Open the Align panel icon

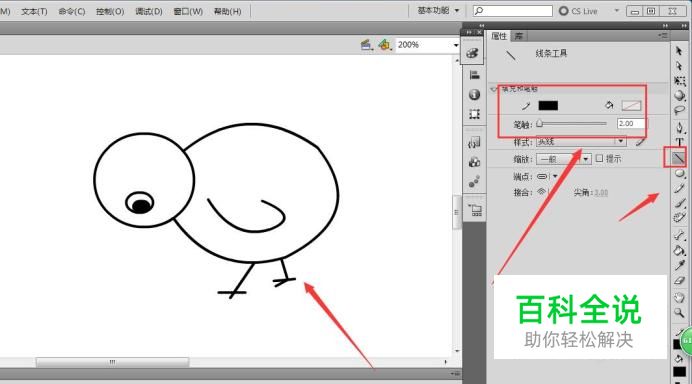click(x=474, y=75)
